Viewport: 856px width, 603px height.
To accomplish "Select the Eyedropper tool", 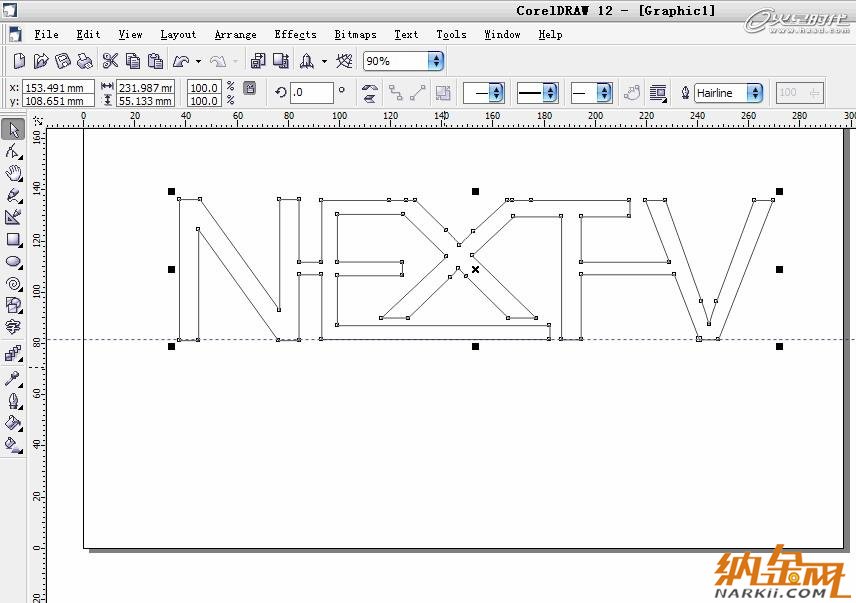I will tap(13, 379).
